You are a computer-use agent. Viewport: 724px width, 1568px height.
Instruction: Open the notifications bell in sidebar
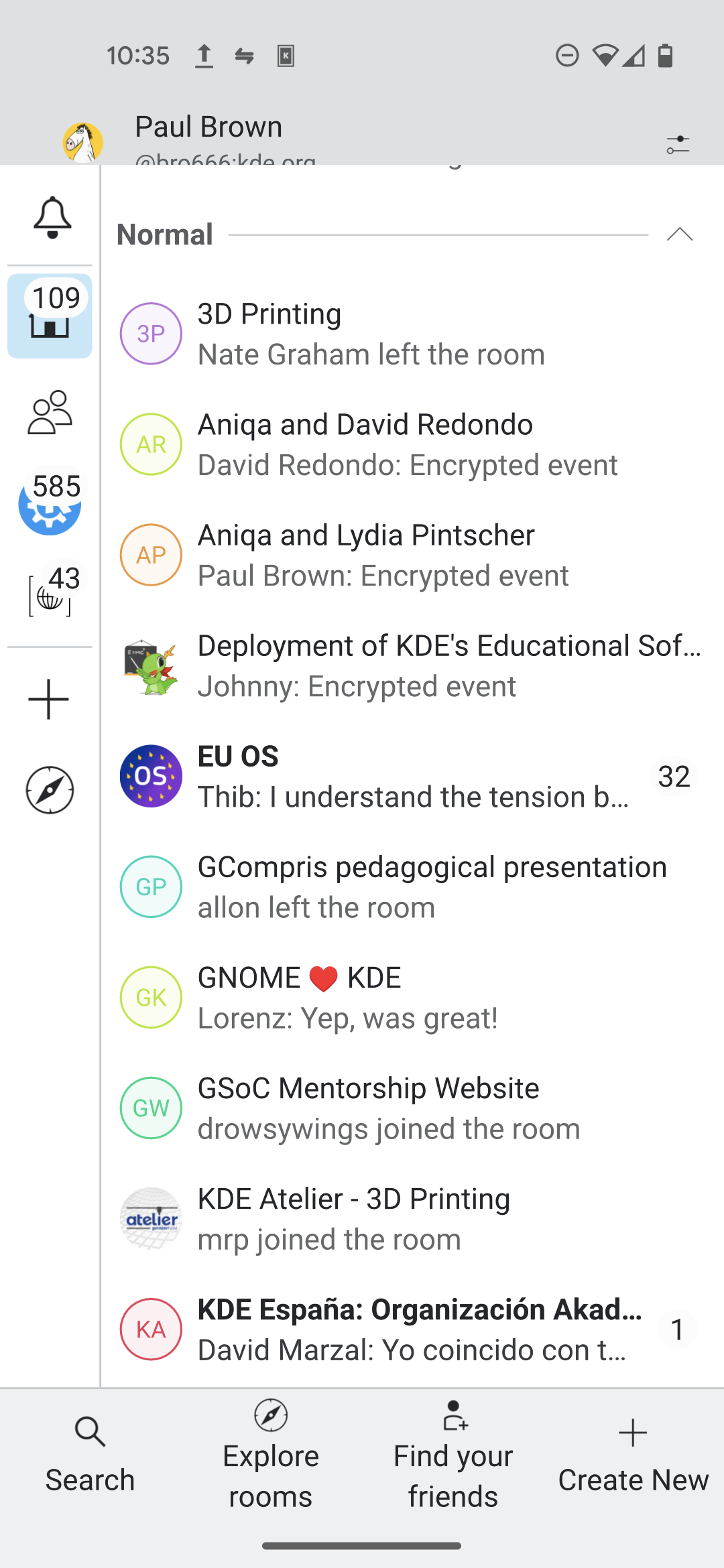pyautogui.click(x=52, y=217)
